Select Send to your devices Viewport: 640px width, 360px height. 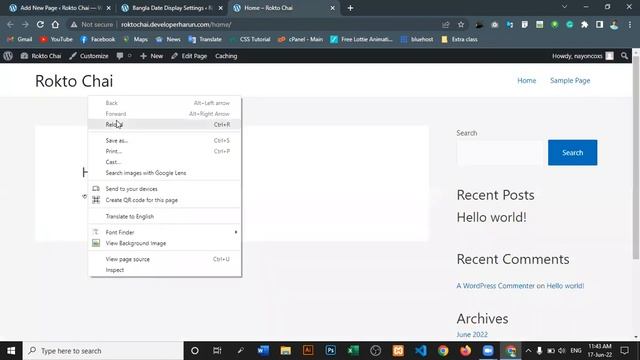click(x=164, y=189)
